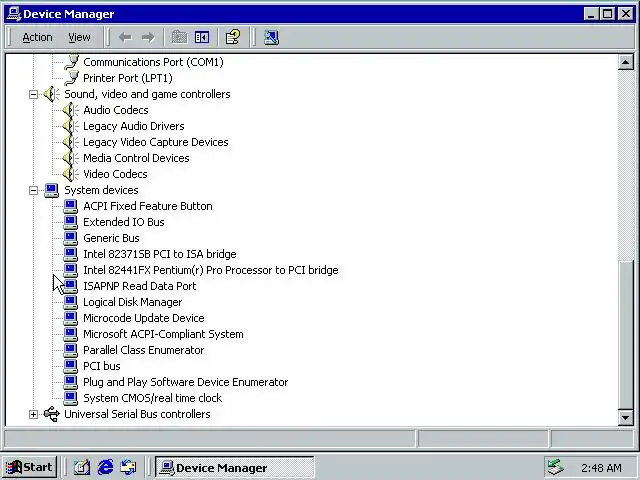Viewport: 640px width, 480px height.
Task: Expand Universal Serial Bus controllers
Action: 33,414
